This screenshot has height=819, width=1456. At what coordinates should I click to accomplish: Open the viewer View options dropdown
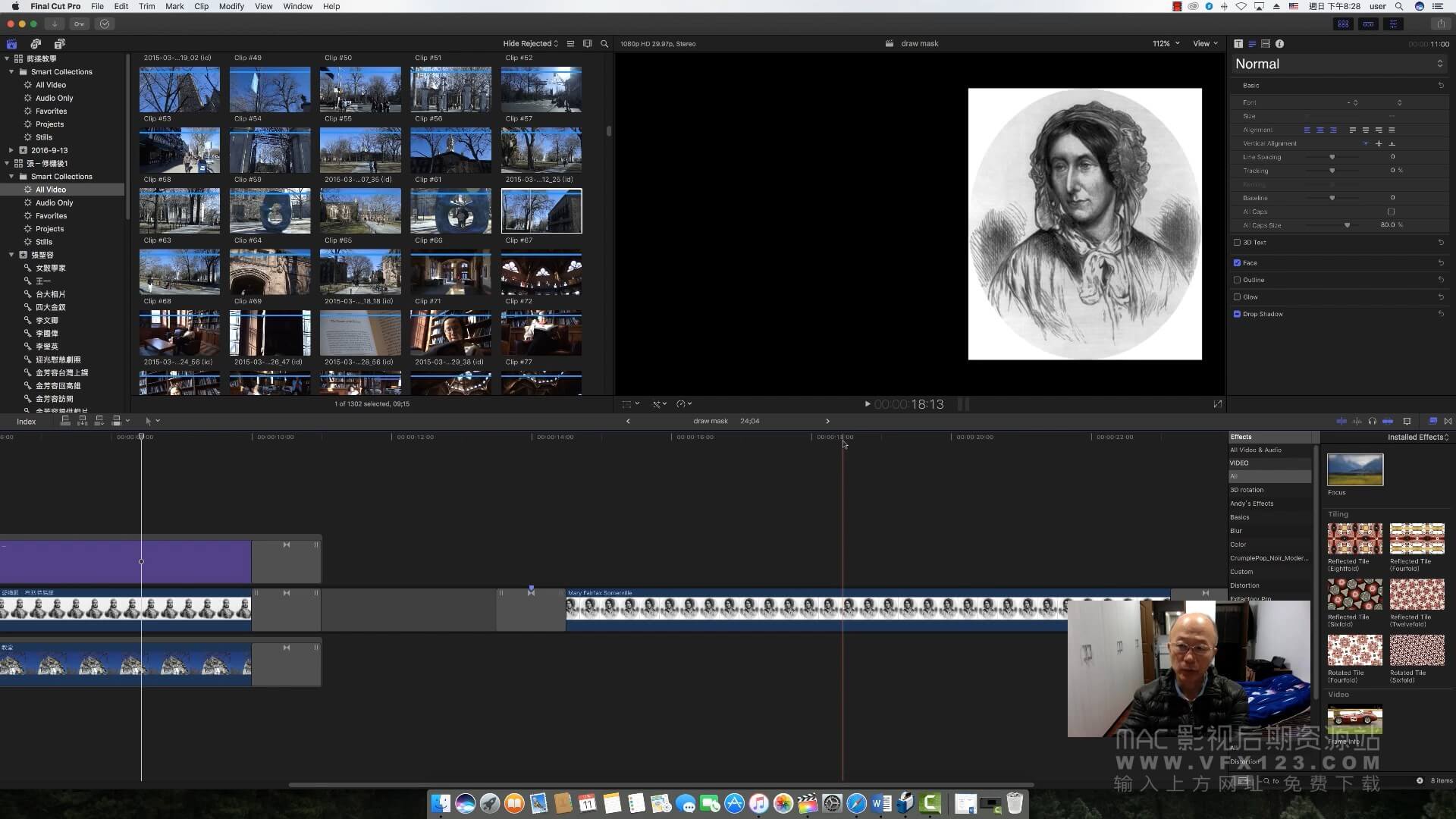(x=1205, y=44)
